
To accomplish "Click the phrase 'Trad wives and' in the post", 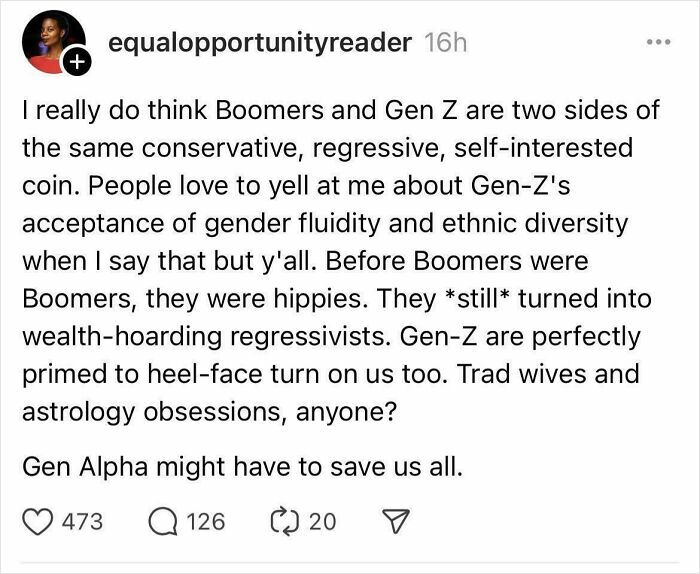I will click(548, 374).
